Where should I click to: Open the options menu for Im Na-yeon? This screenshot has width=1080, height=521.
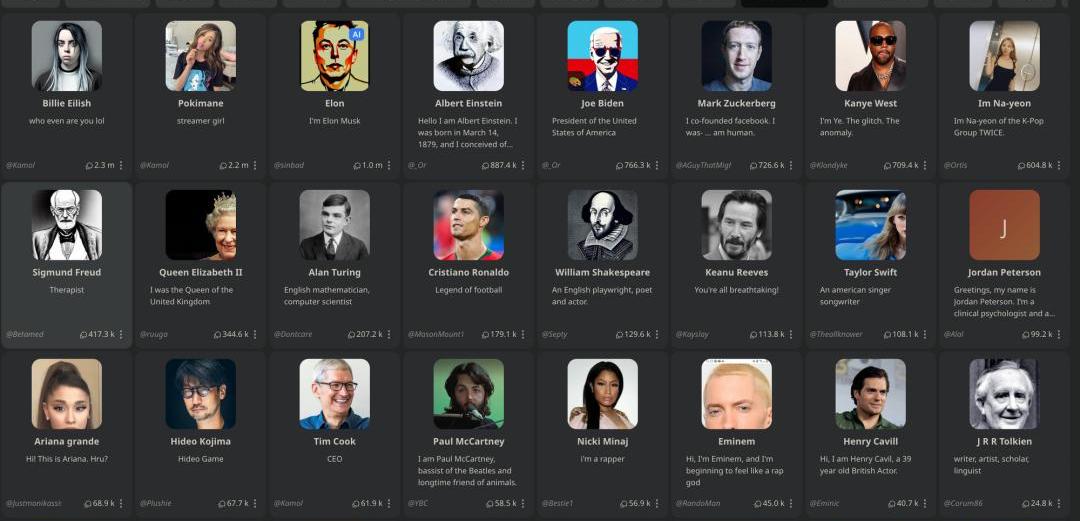click(x=1059, y=165)
